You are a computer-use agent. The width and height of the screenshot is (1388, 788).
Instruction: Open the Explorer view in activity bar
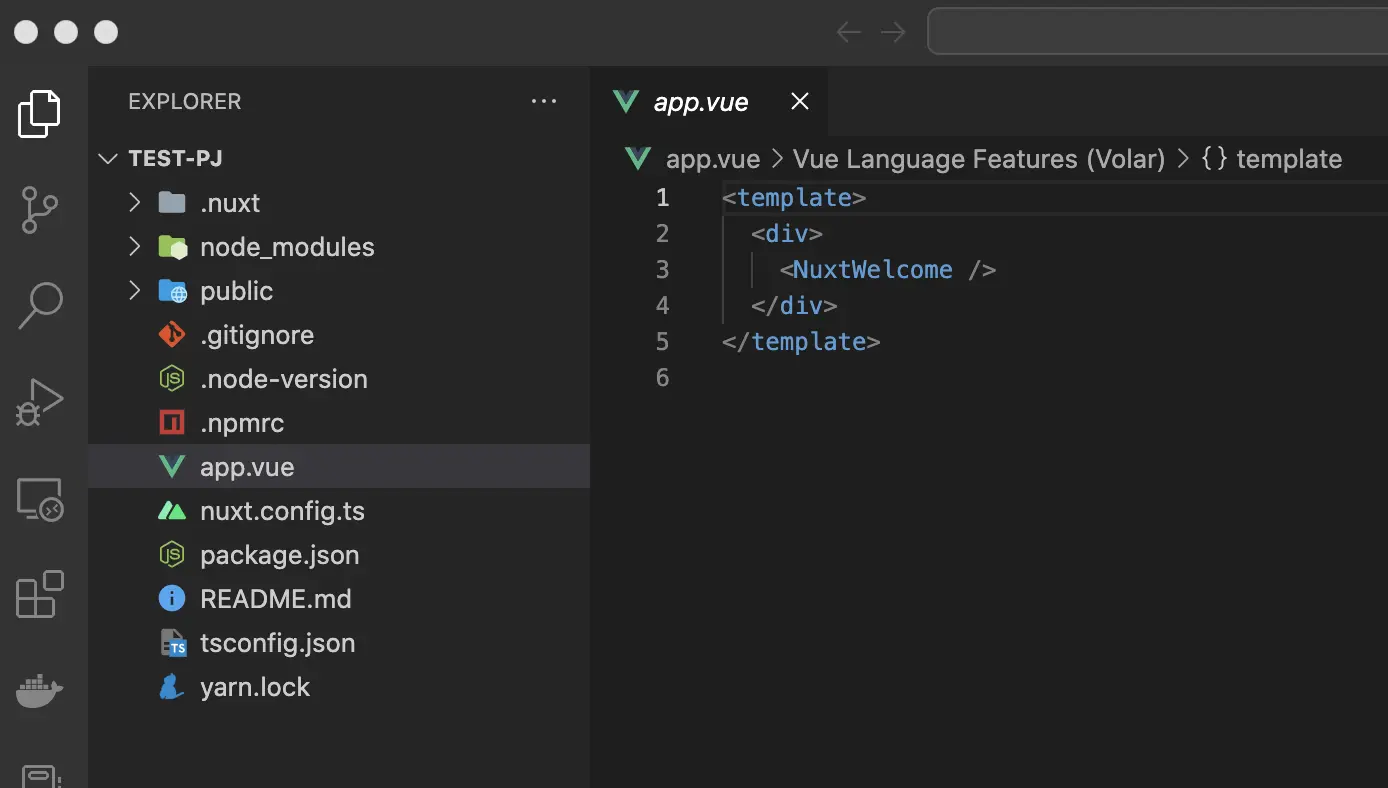pyautogui.click(x=40, y=114)
